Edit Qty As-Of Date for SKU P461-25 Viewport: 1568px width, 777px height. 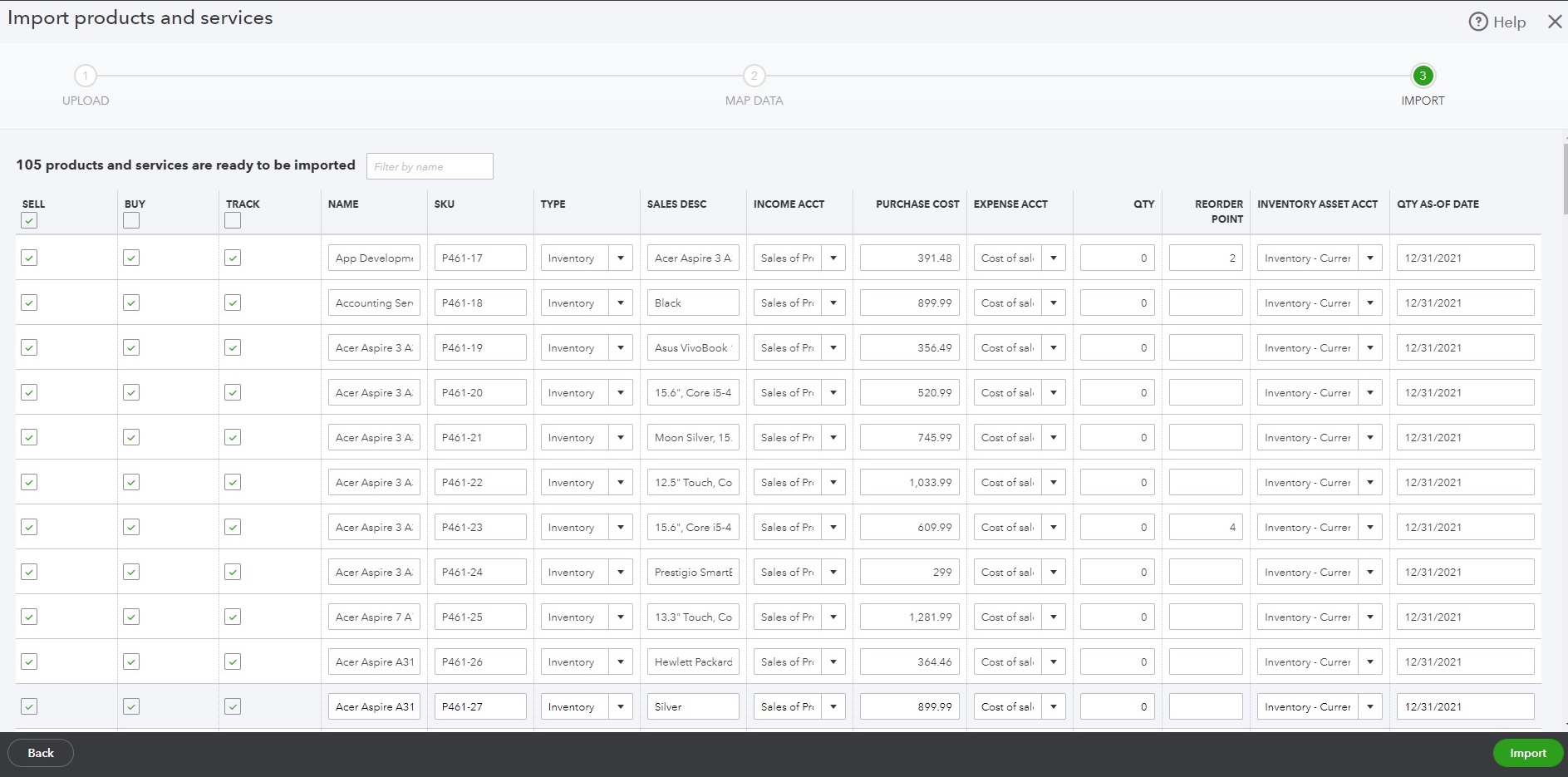click(1466, 617)
